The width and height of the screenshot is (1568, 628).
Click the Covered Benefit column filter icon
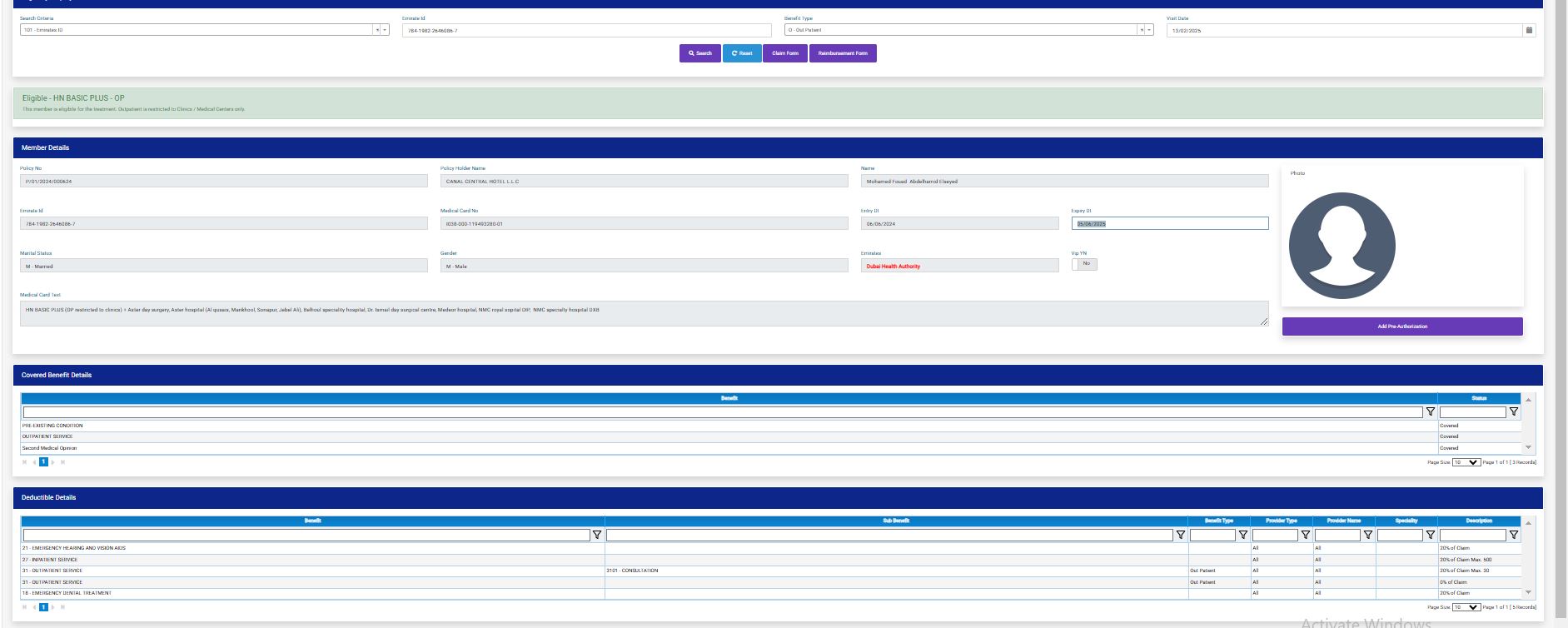pos(1431,412)
